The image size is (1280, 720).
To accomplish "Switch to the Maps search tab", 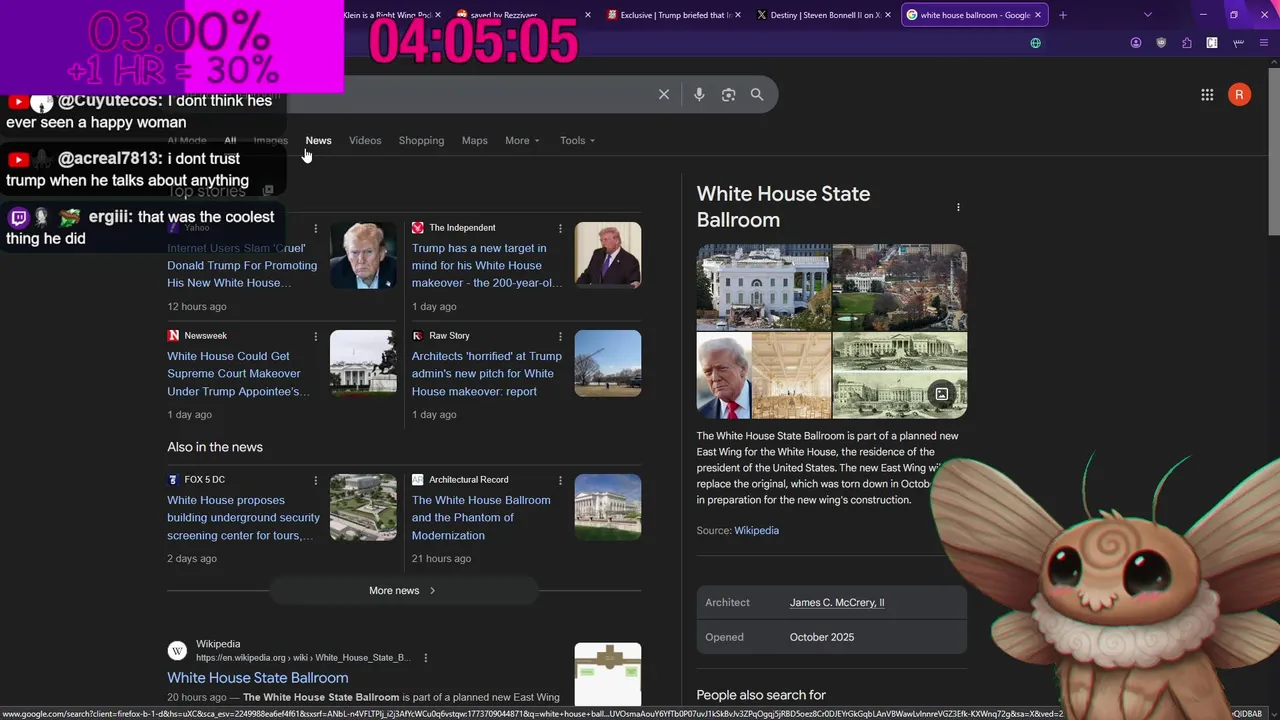I will 475,141.
